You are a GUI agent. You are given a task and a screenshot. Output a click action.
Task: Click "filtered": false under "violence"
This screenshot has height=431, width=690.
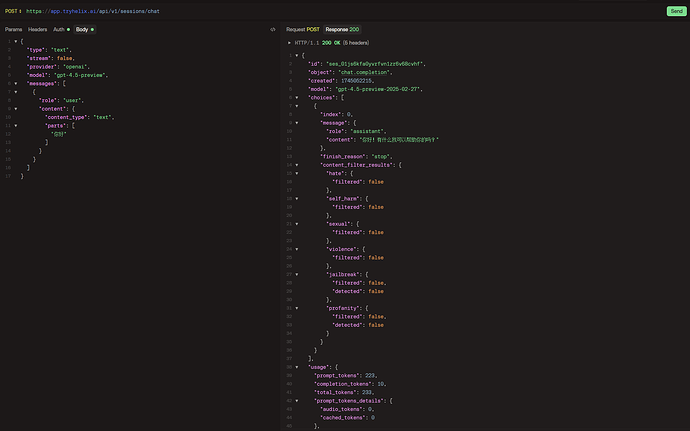pos(358,258)
